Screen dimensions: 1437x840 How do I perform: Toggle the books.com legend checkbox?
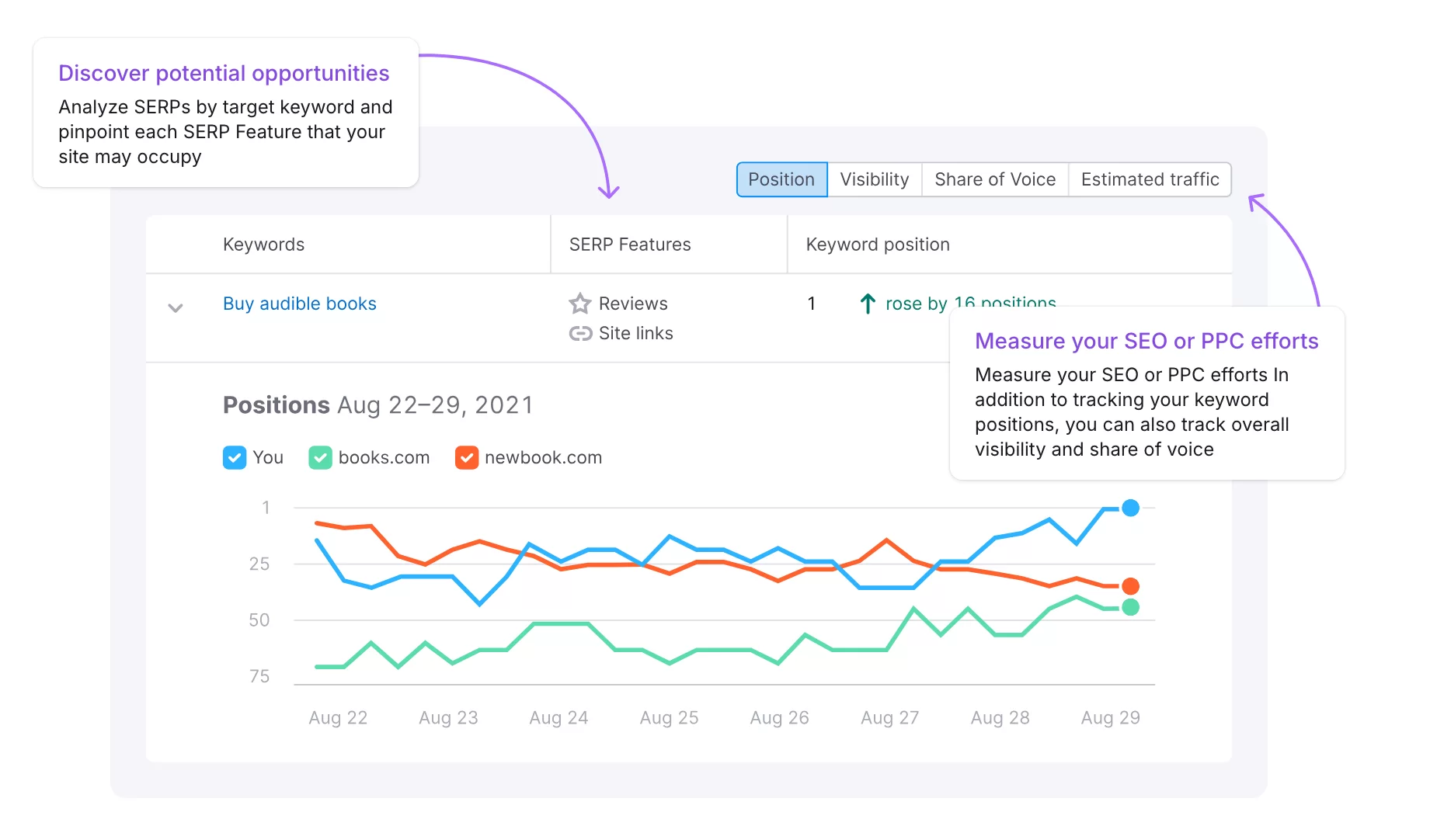320,457
